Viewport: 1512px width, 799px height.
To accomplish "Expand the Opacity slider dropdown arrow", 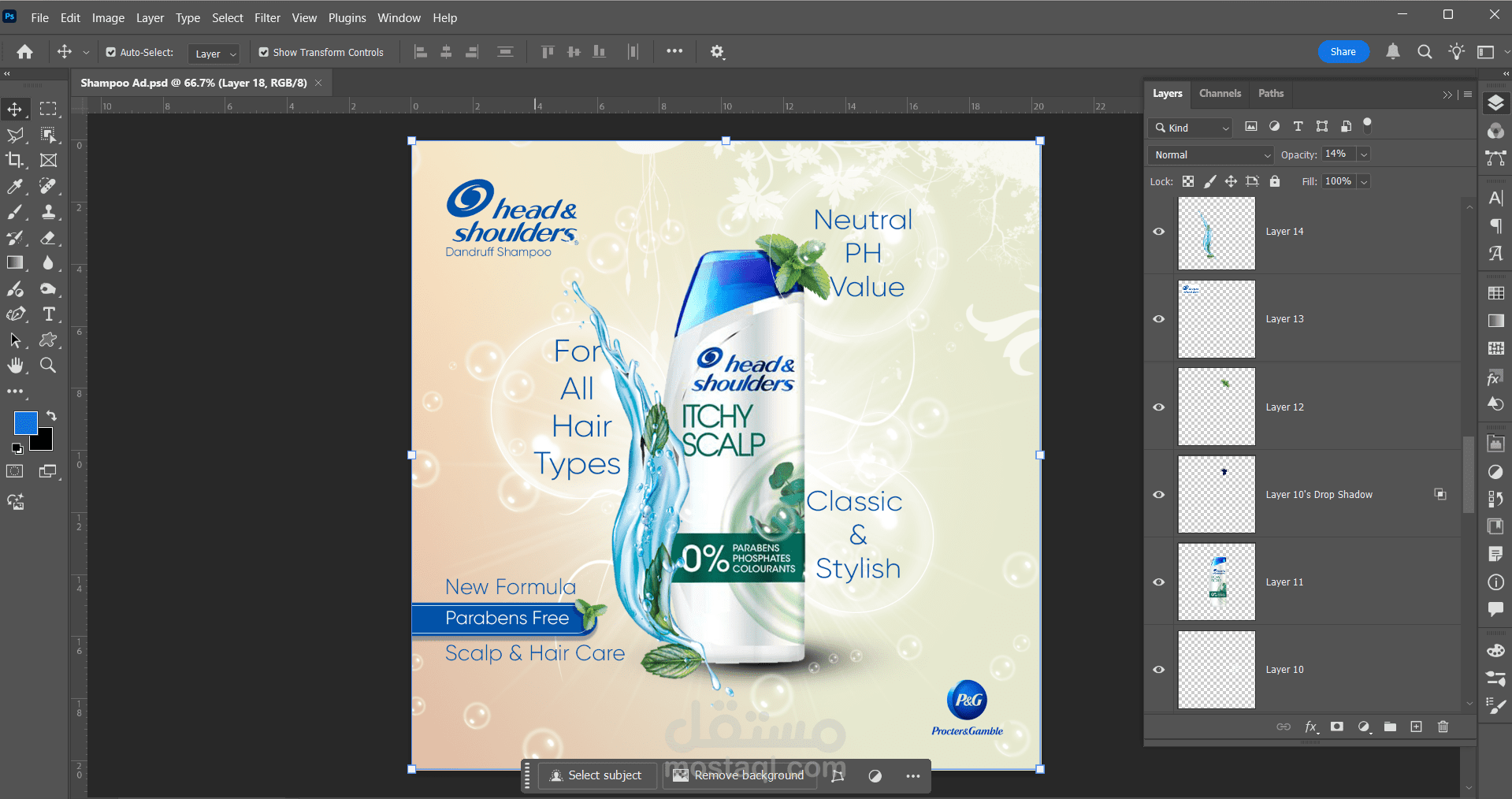I will coord(1364,154).
